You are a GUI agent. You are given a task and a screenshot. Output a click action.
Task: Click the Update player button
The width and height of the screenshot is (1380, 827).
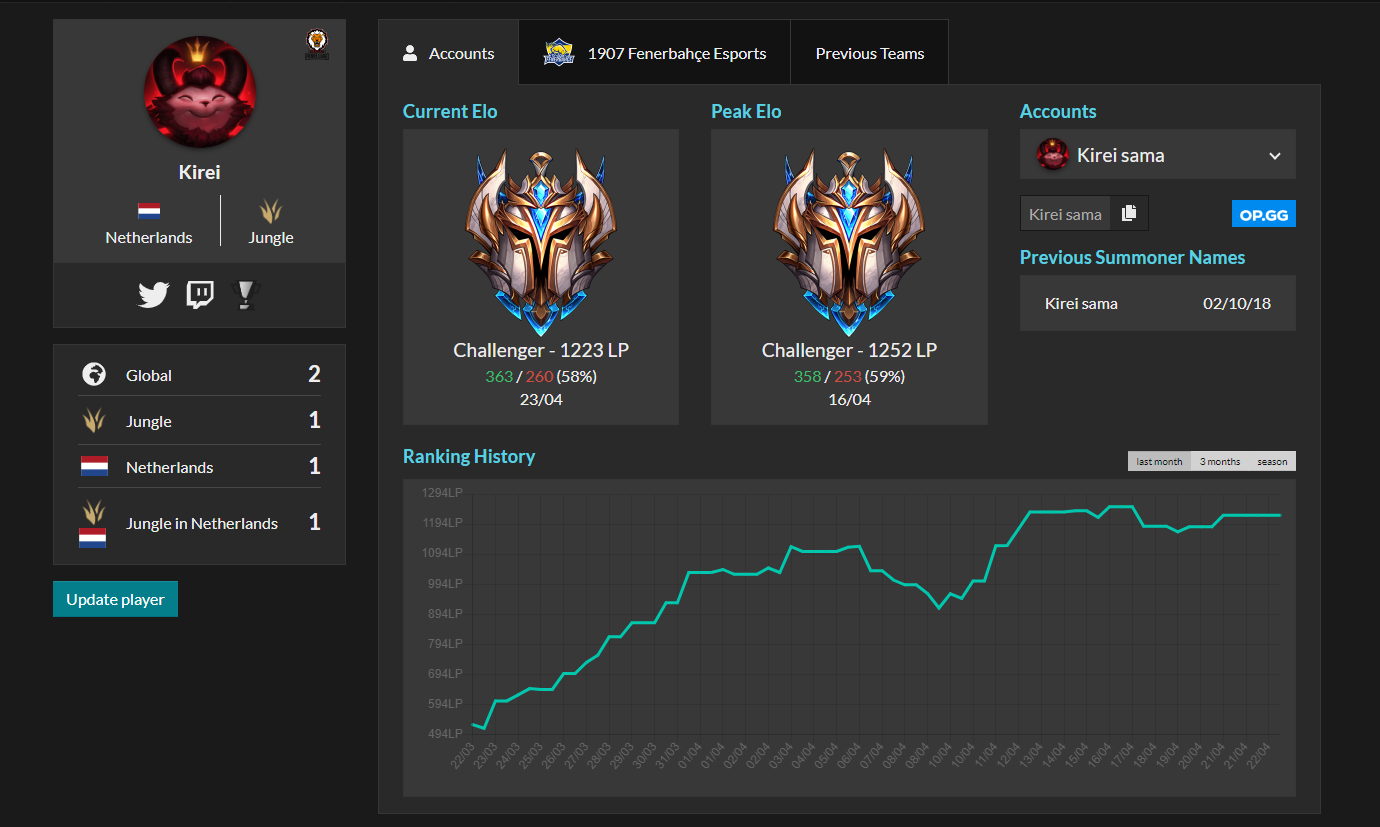point(115,599)
